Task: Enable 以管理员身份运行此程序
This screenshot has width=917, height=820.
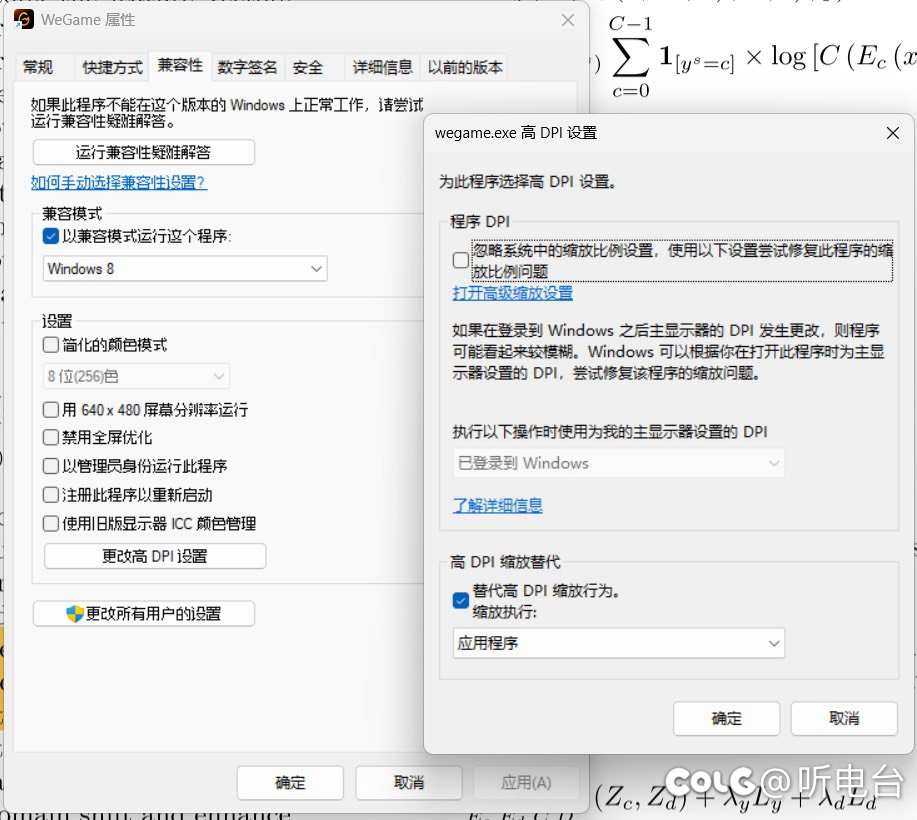Action: click(x=51, y=466)
